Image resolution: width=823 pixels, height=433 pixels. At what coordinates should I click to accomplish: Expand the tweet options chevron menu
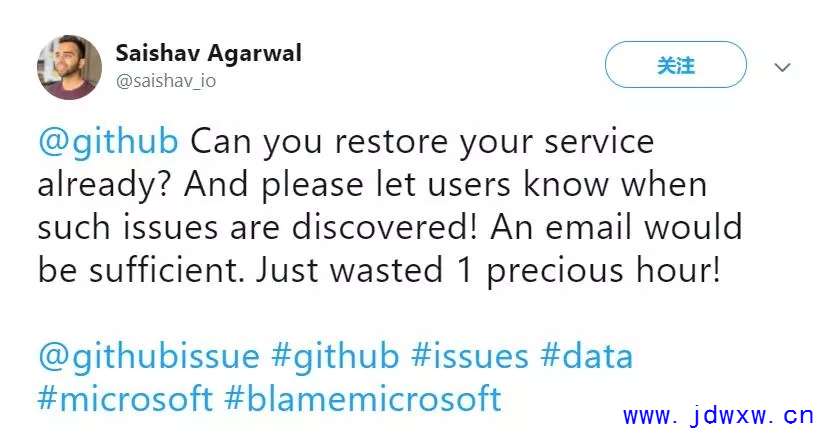coord(783,67)
